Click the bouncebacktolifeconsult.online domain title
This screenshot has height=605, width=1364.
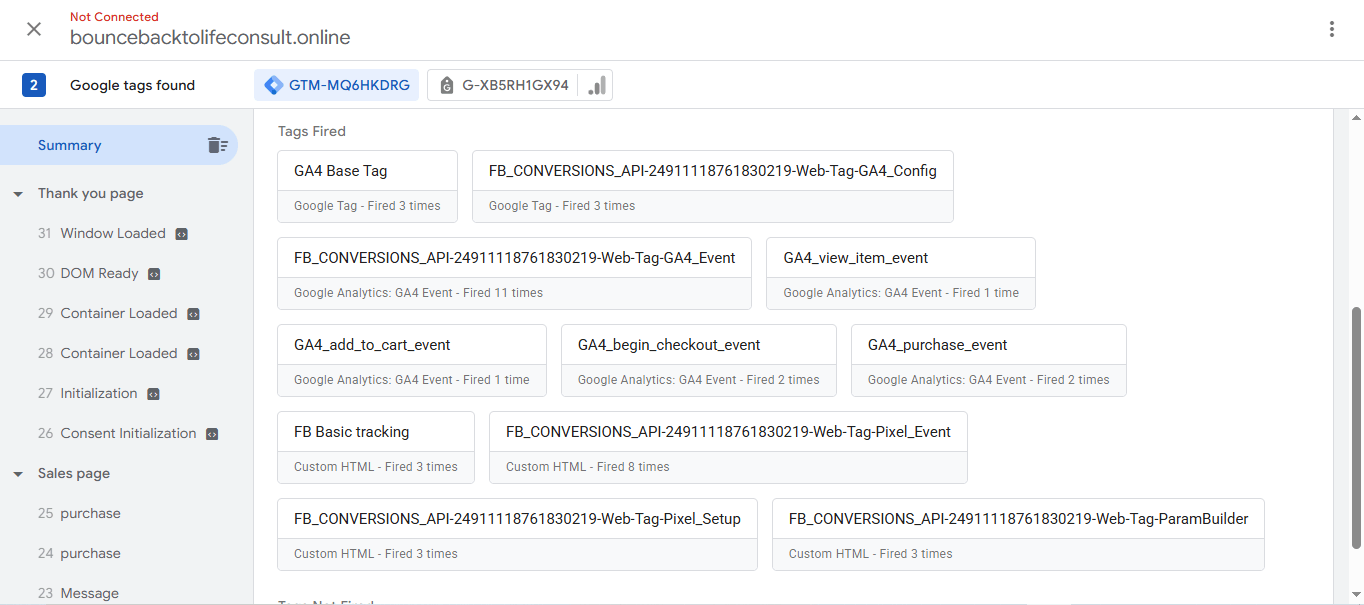(210, 38)
